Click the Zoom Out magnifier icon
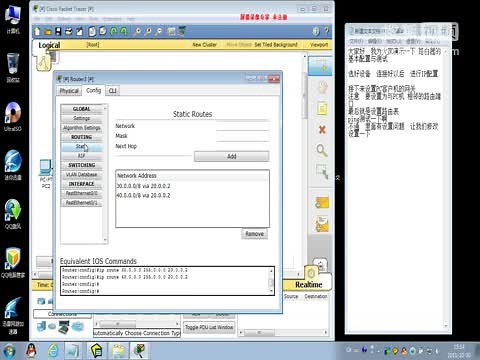The image size is (480, 360). click(159, 32)
